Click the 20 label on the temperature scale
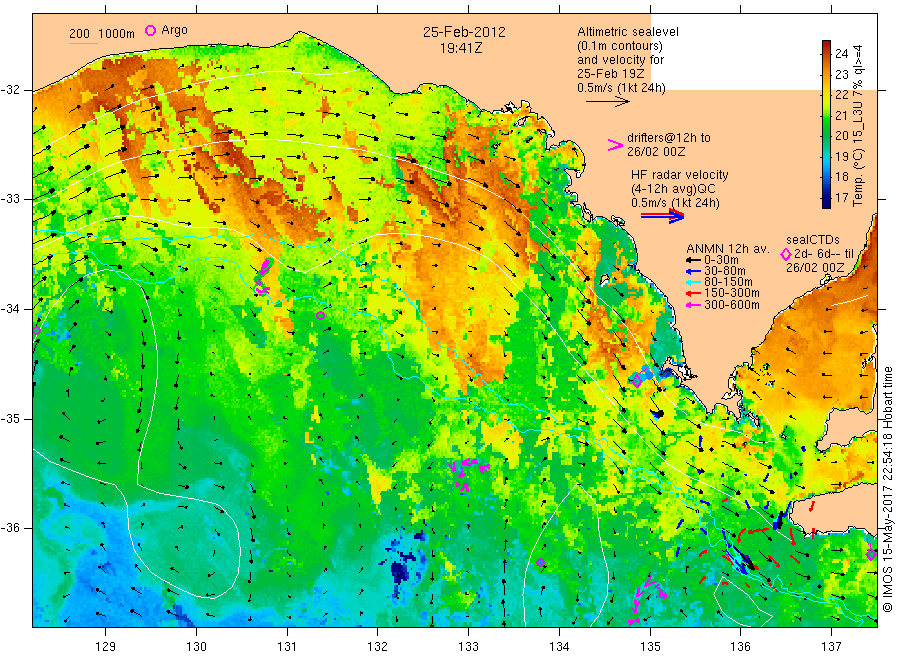This screenshot has width=900, height=660. [841, 136]
